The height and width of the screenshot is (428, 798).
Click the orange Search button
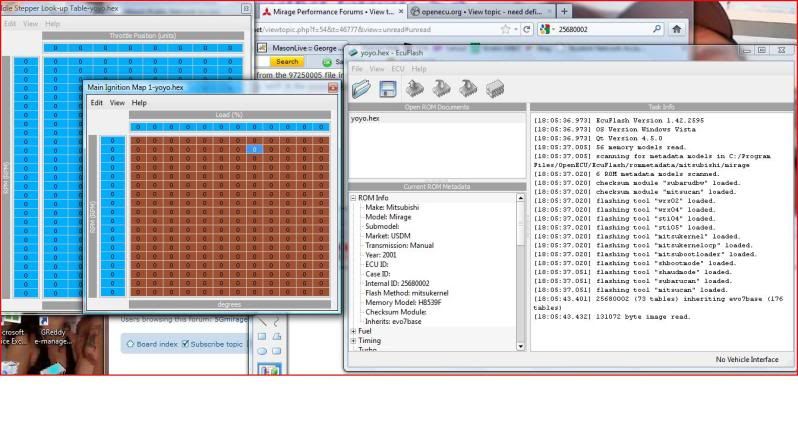(x=288, y=61)
